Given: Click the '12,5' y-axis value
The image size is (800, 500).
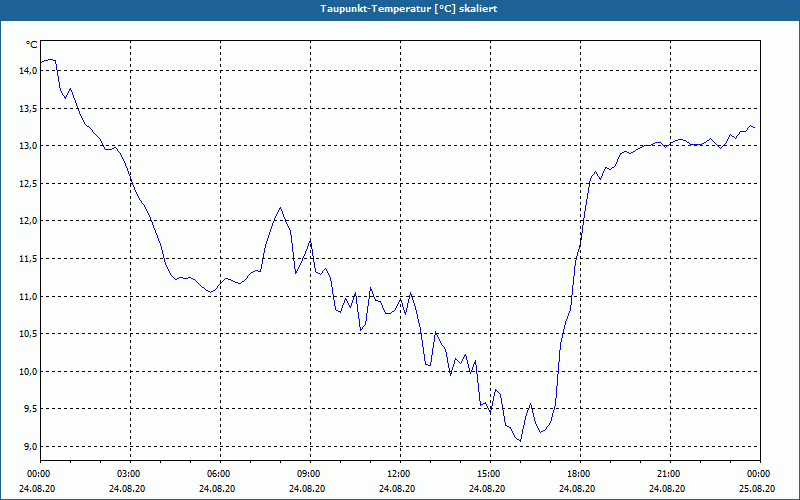Looking at the screenshot, I should [28, 184].
